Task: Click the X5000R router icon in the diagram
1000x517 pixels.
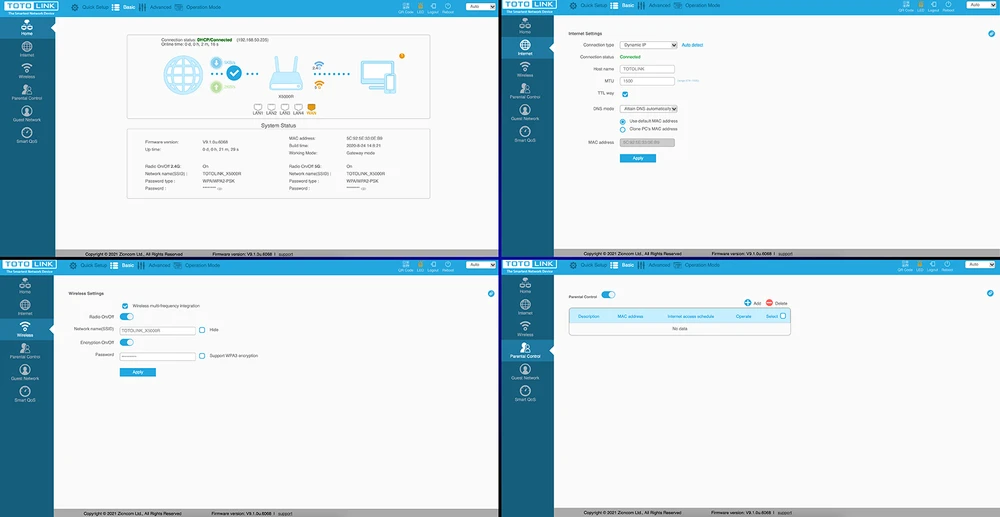Action: [285, 73]
